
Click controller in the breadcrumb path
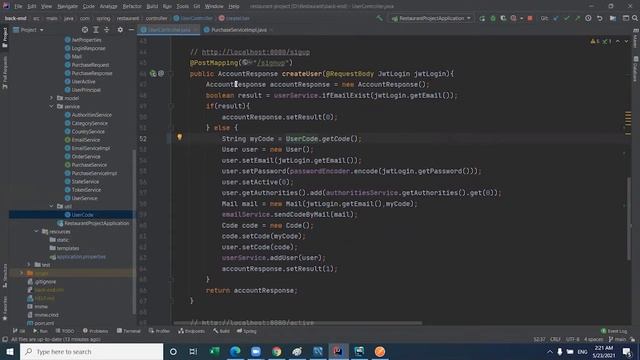[x=156, y=18]
